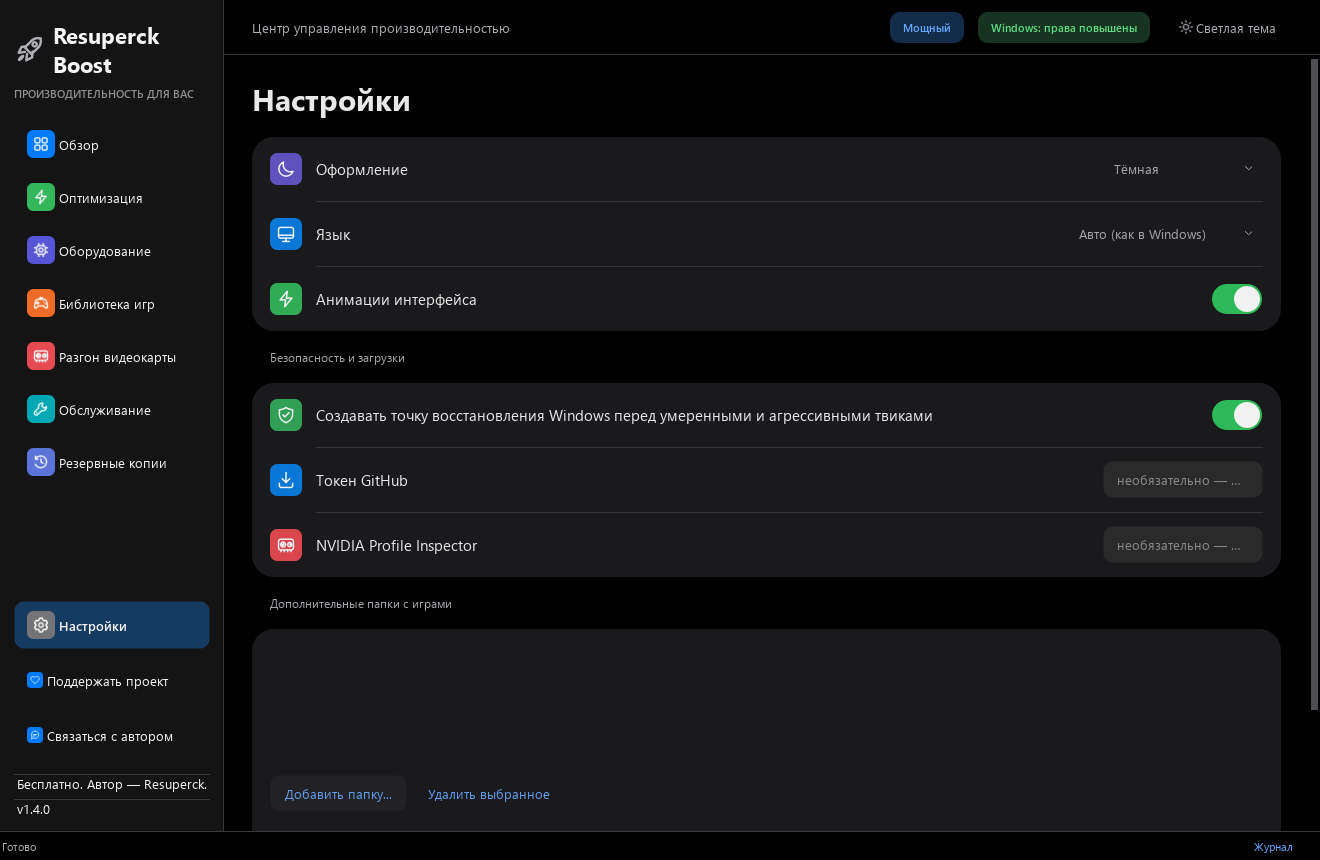Click the monitor icon beside Язык
Image resolution: width=1320 pixels, height=860 pixels.
click(286, 234)
